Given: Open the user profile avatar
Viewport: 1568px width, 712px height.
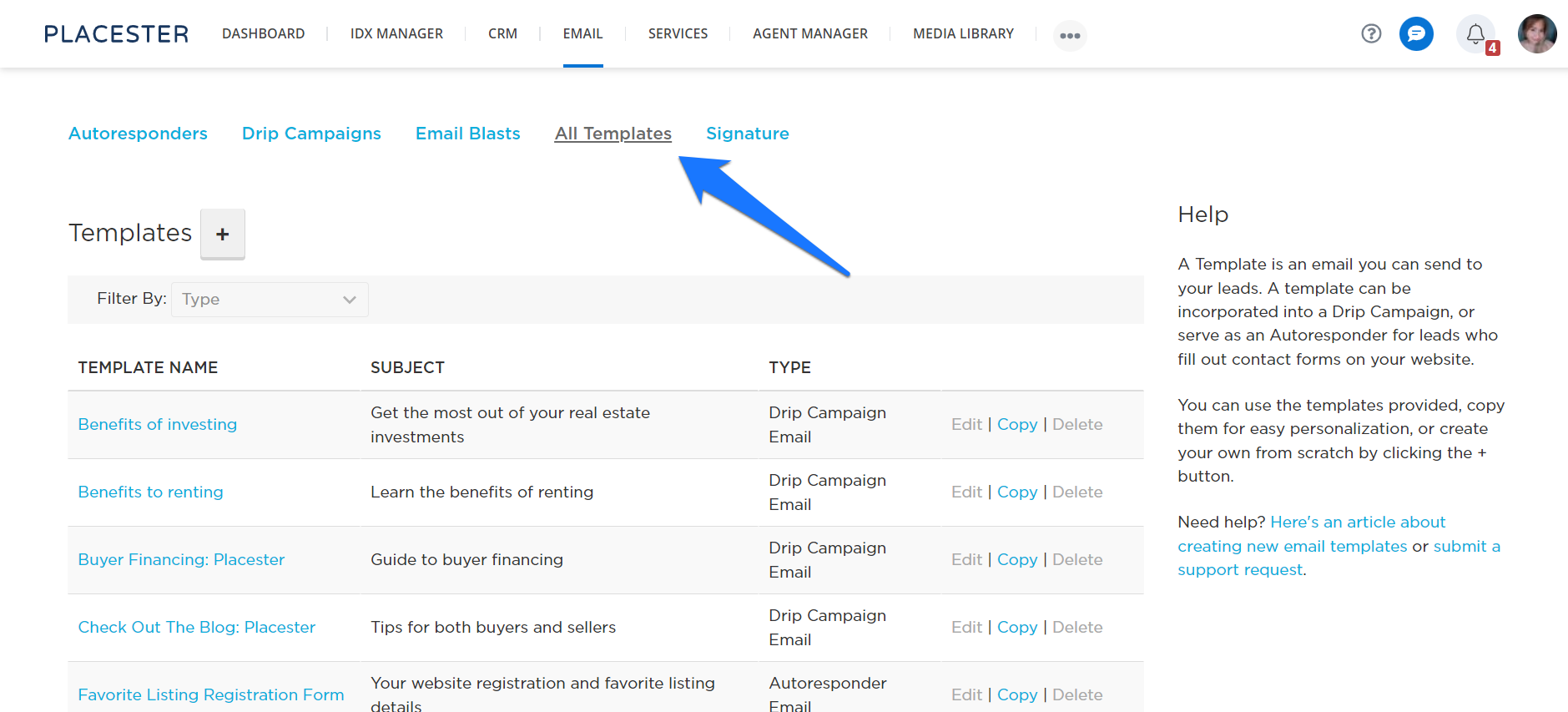Looking at the screenshot, I should pyautogui.click(x=1537, y=33).
